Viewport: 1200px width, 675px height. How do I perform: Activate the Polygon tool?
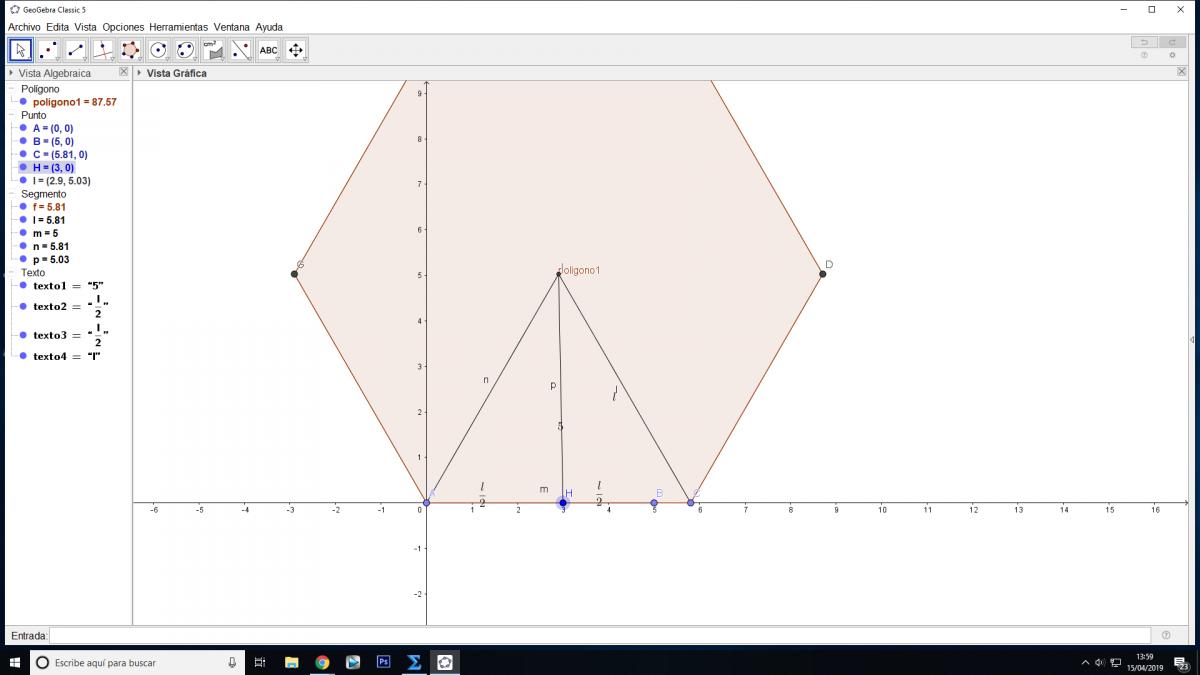click(130, 50)
